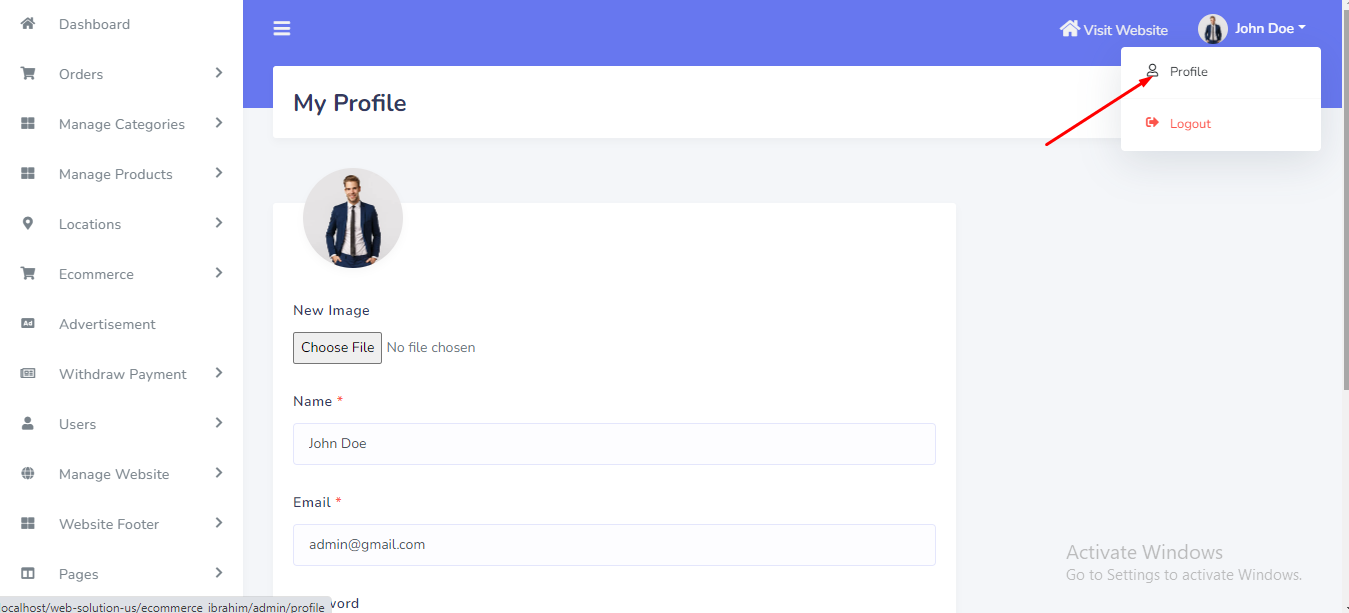The image size is (1349, 613).
Task: Click the Advertisement icon in sidebar
Action: (28, 323)
